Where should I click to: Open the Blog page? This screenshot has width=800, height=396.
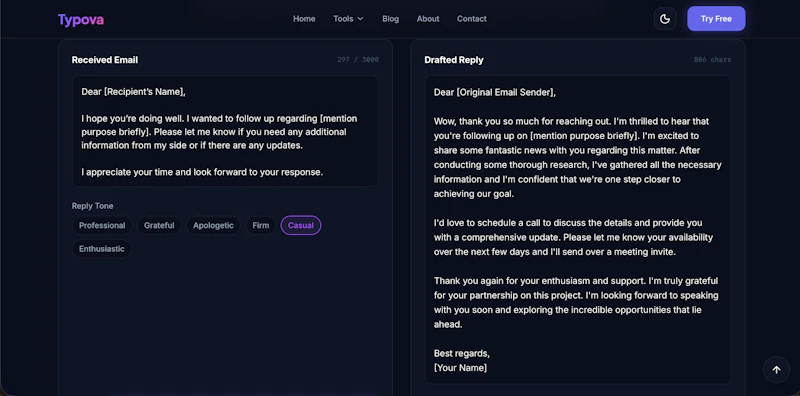(390, 19)
